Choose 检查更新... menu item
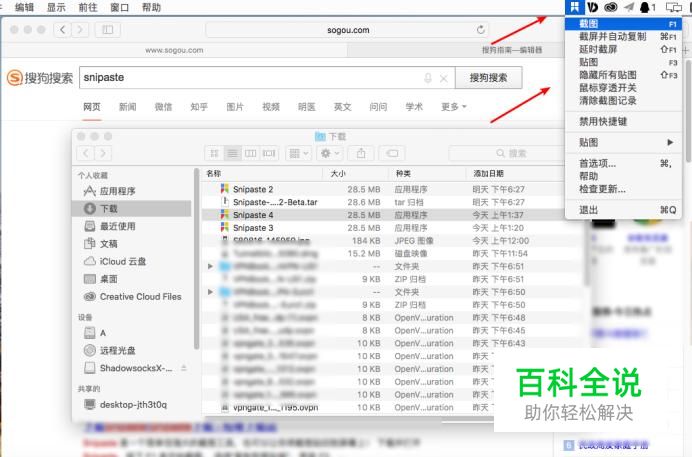 click(623, 189)
